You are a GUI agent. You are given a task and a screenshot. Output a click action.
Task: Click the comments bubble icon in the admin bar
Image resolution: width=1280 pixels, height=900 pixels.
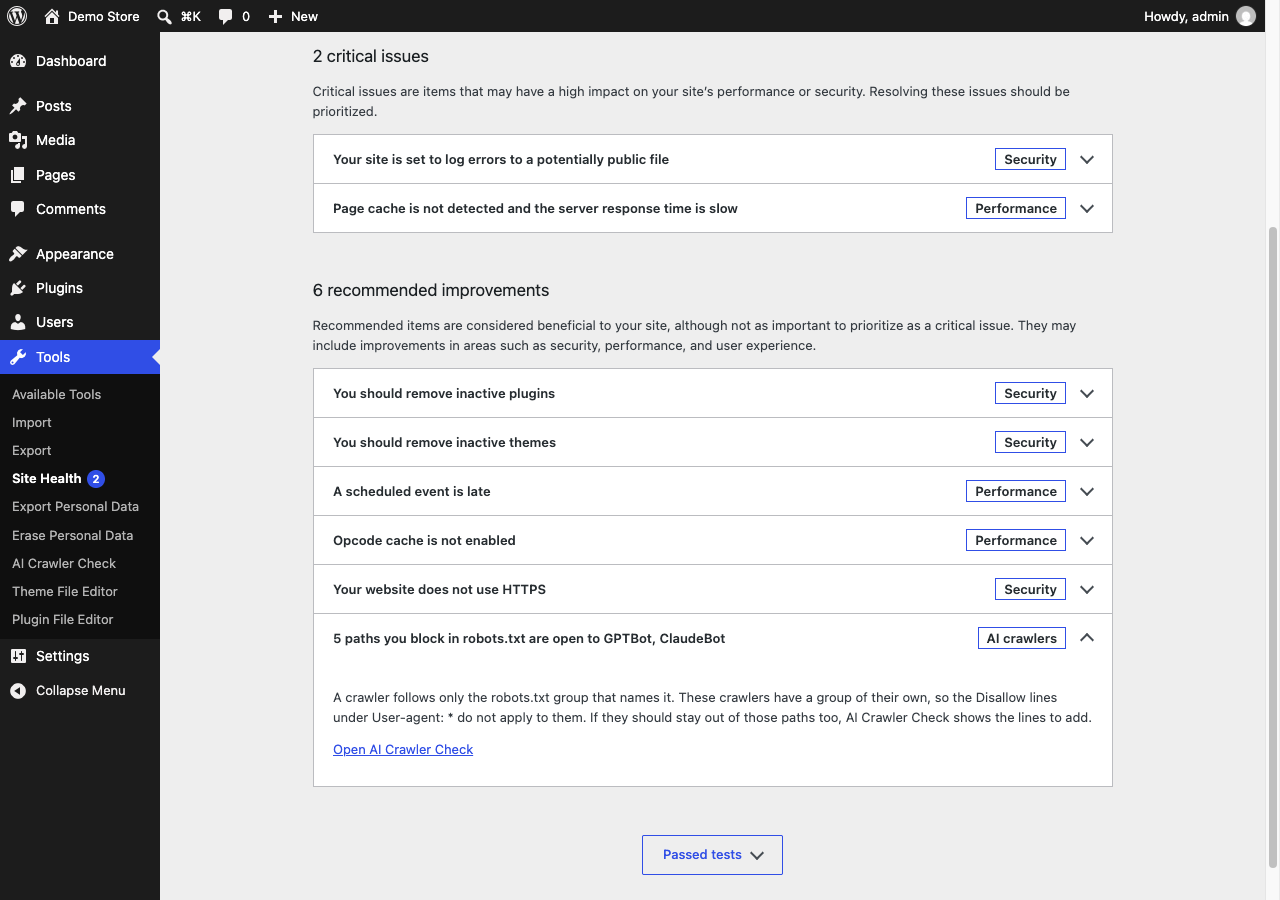(x=226, y=16)
